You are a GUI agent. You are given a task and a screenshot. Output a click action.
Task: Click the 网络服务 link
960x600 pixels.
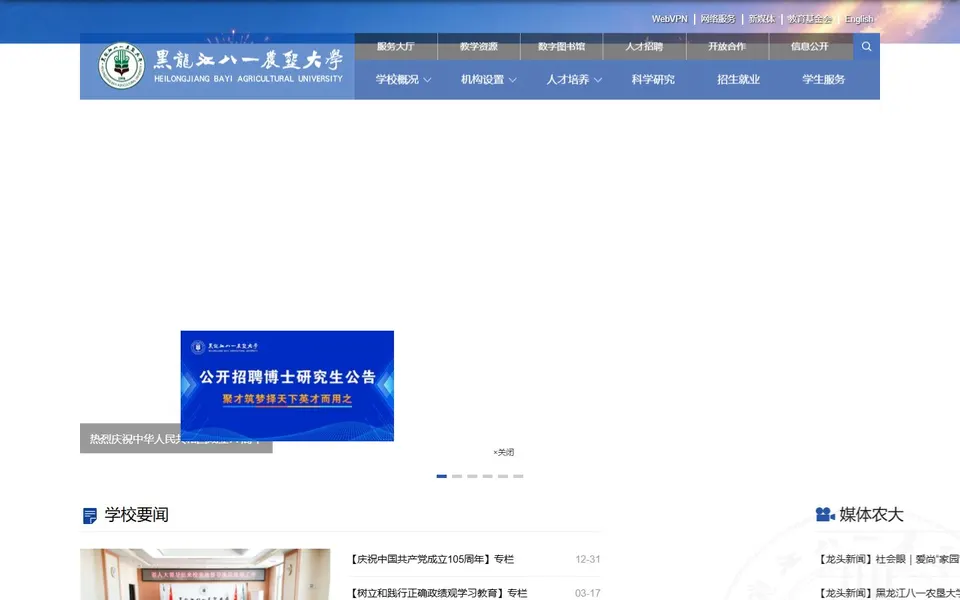[718, 19]
